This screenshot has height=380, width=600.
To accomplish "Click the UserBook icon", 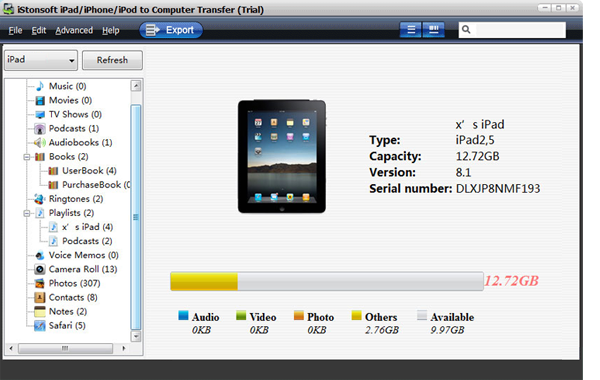I will pos(53,171).
